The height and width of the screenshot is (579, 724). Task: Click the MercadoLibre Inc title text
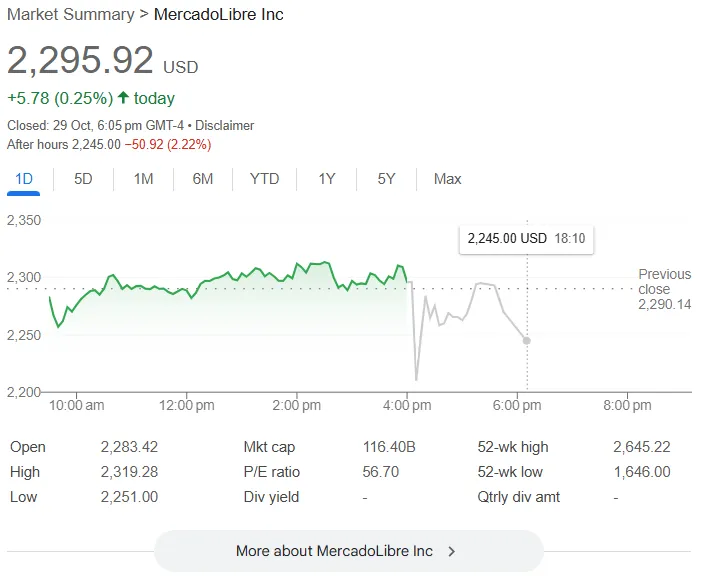tap(218, 15)
